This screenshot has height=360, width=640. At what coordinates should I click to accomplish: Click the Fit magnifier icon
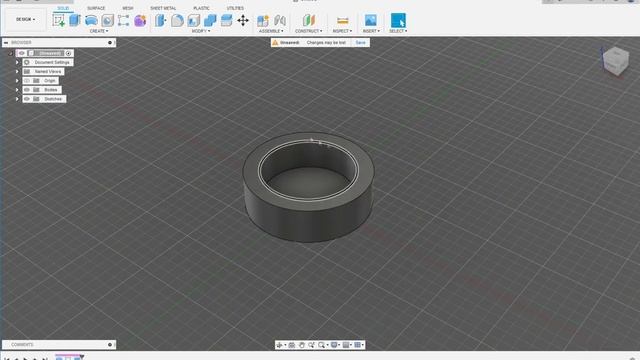322,345
